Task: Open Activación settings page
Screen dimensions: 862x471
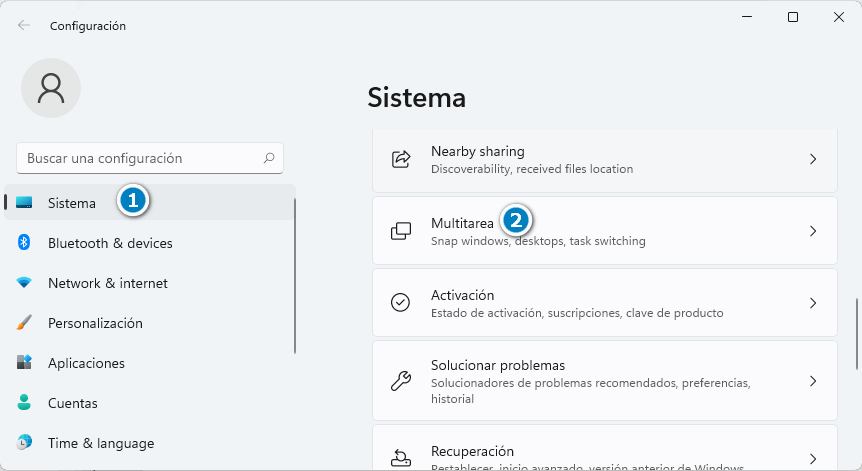Action: pyautogui.click(x=605, y=303)
